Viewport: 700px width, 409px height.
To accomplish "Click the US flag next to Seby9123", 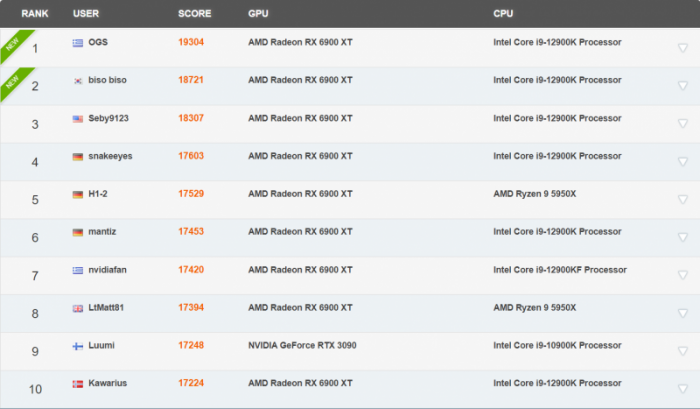I will point(78,119).
